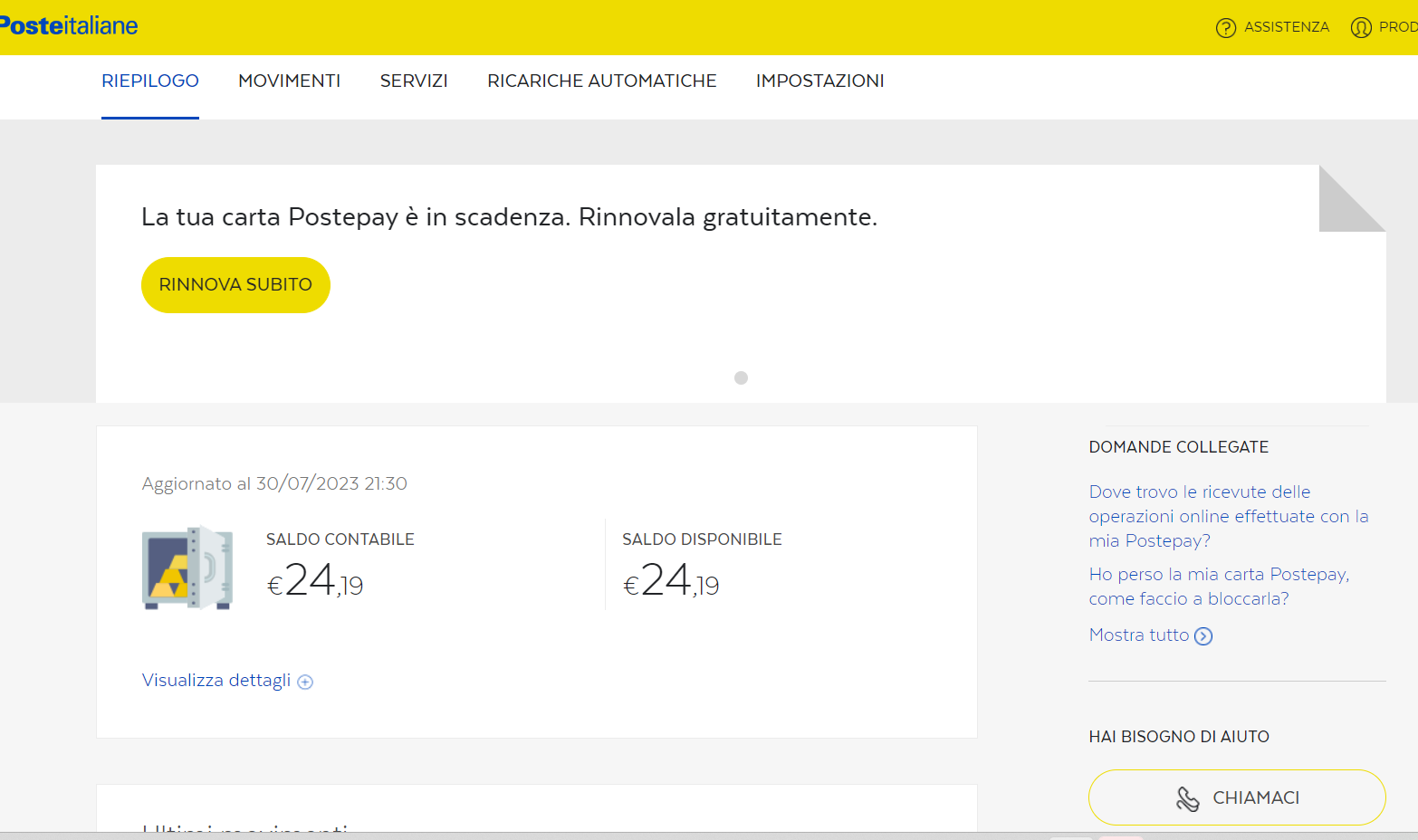Open the Impostazioni tab
The image size is (1418, 840).
pyautogui.click(x=819, y=81)
